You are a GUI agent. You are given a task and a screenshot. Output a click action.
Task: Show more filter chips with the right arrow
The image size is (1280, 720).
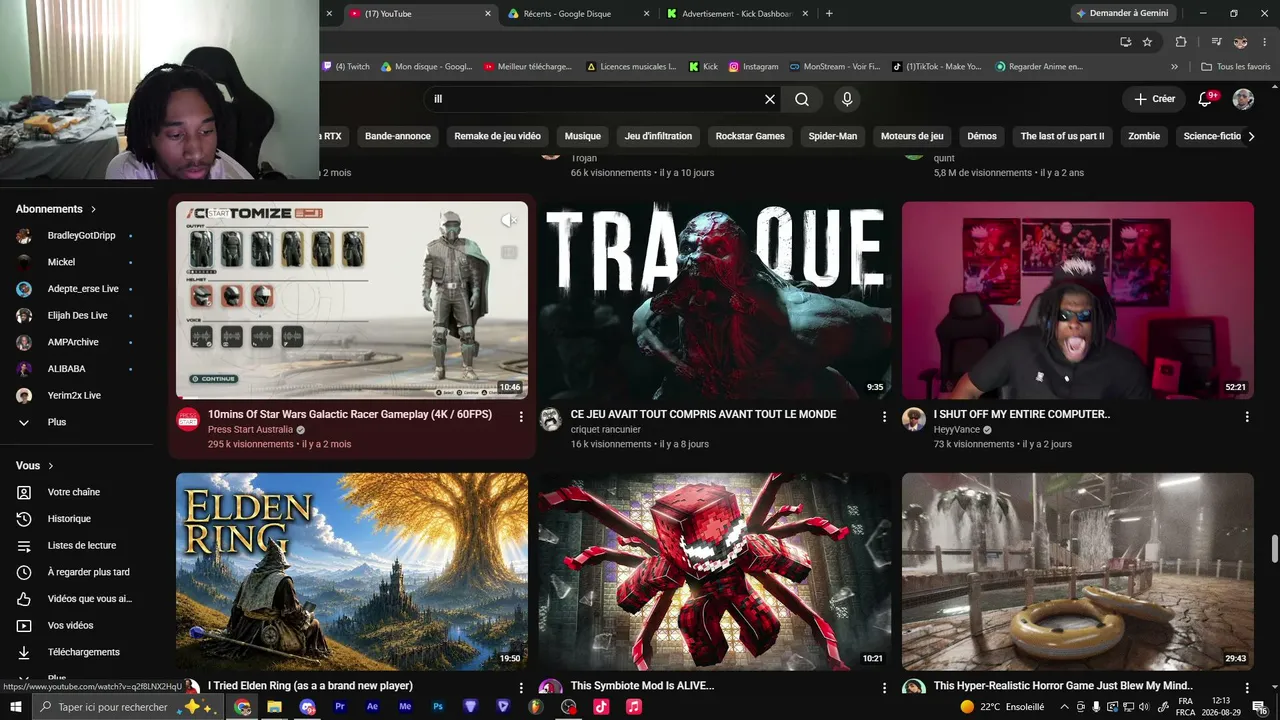tap(1250, 136)
